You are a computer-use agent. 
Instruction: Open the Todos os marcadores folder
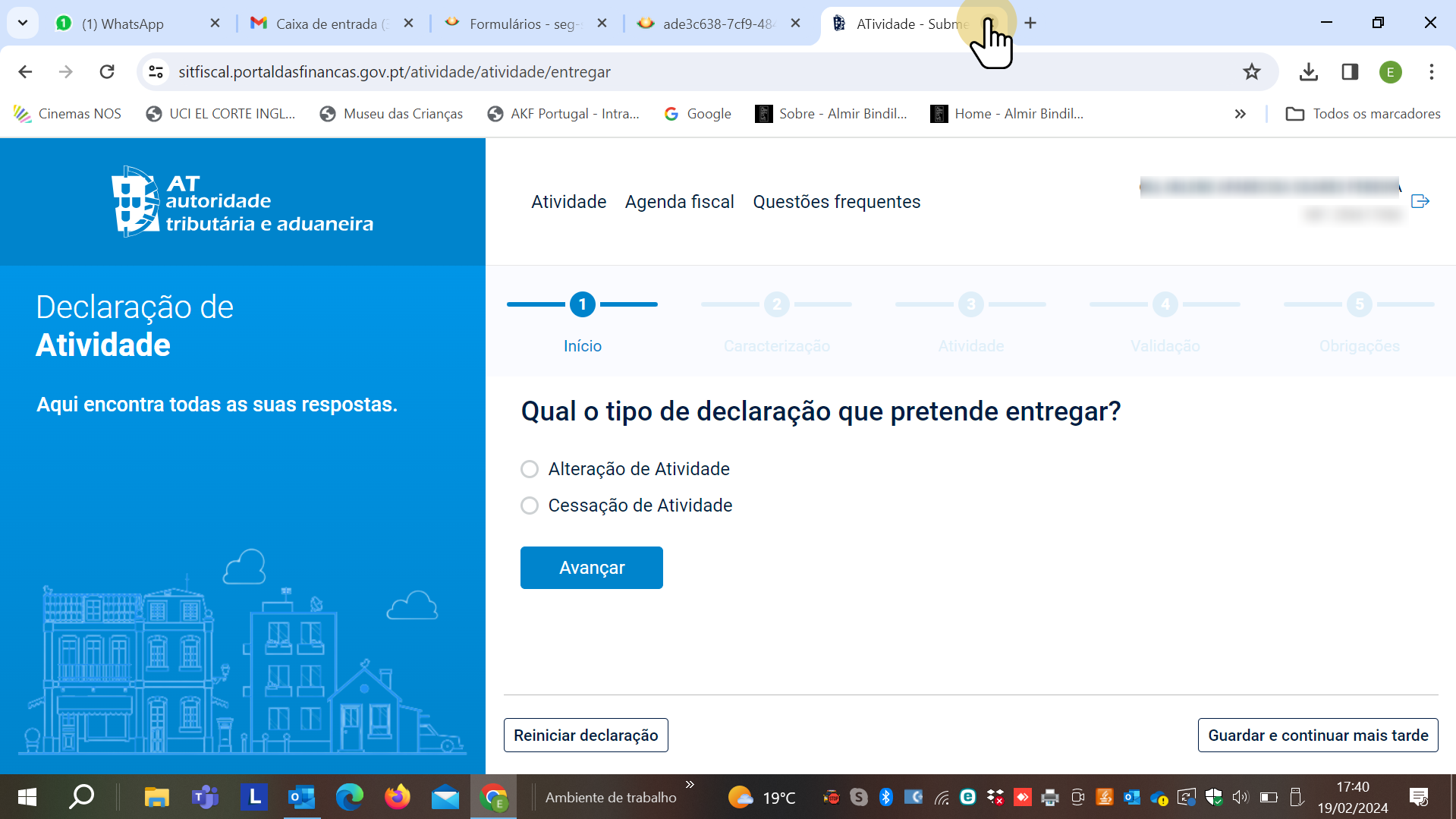[x=1363, y=114]
